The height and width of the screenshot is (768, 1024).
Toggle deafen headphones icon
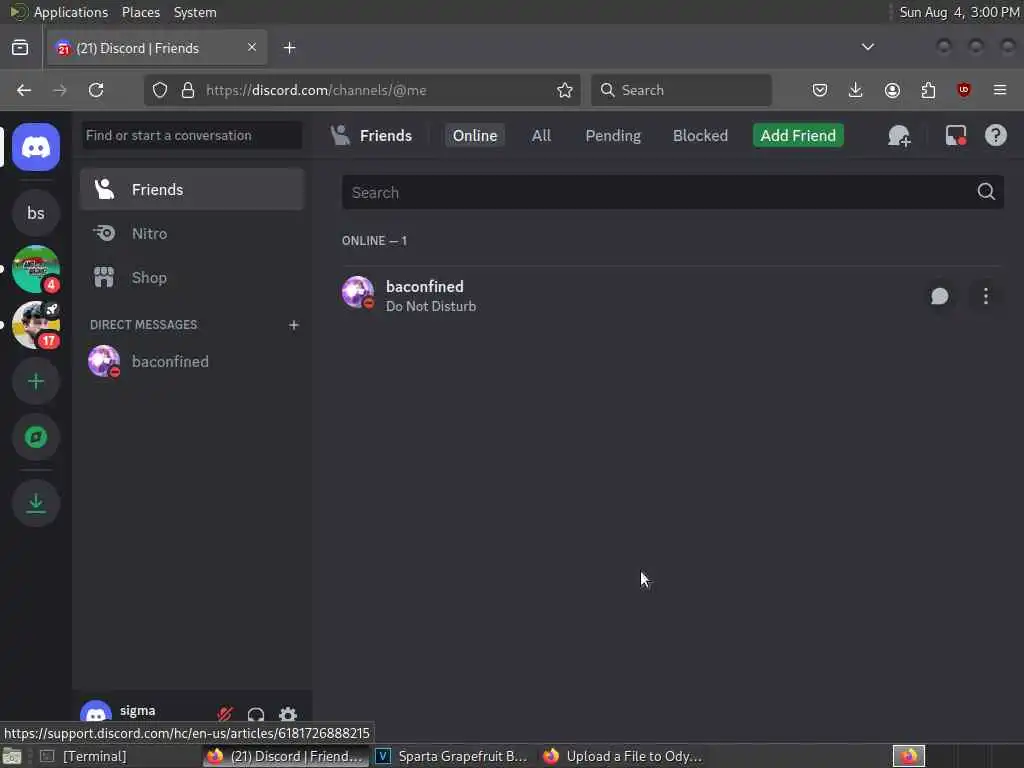(x=256, y=714)
